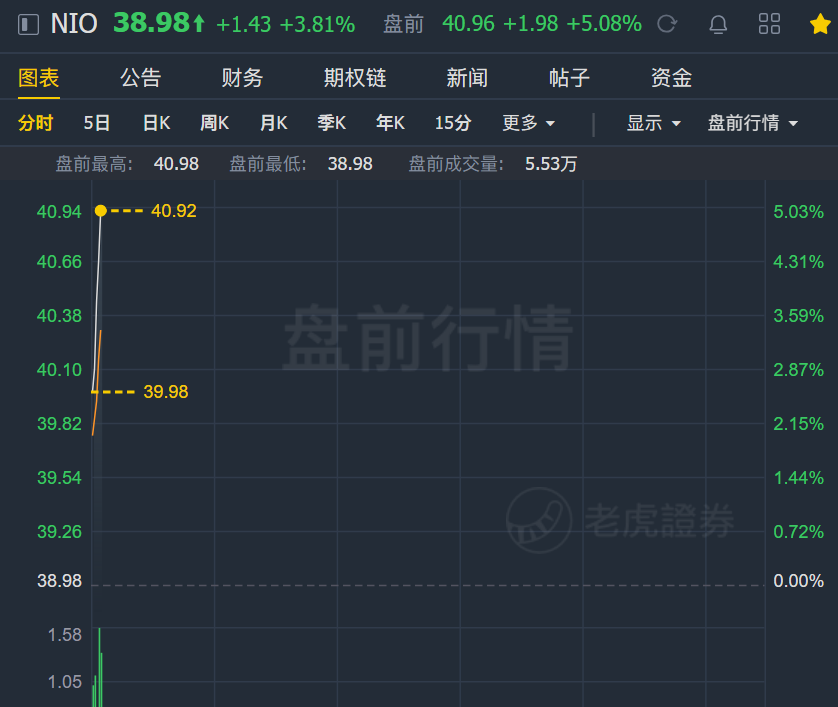Switch to 图表 tab

coord(38,78)
